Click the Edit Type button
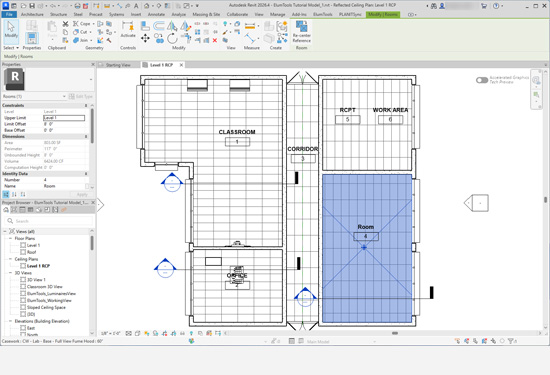 81,96
